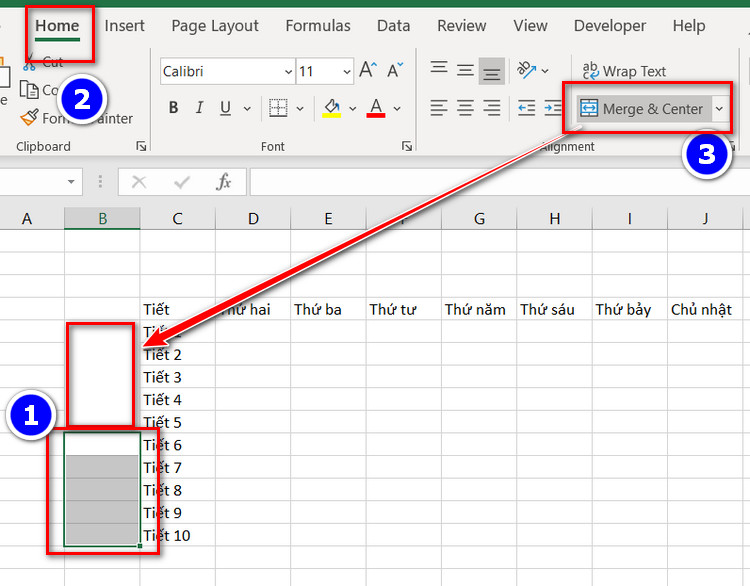
Task: Select the 'Thứ năm' cell
Action: pyautogui.click(x=479, y=309)
